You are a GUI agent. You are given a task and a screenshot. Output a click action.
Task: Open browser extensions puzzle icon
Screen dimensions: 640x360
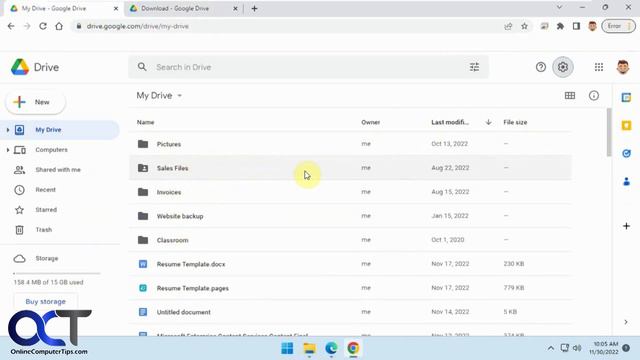(x=560, y=26)
